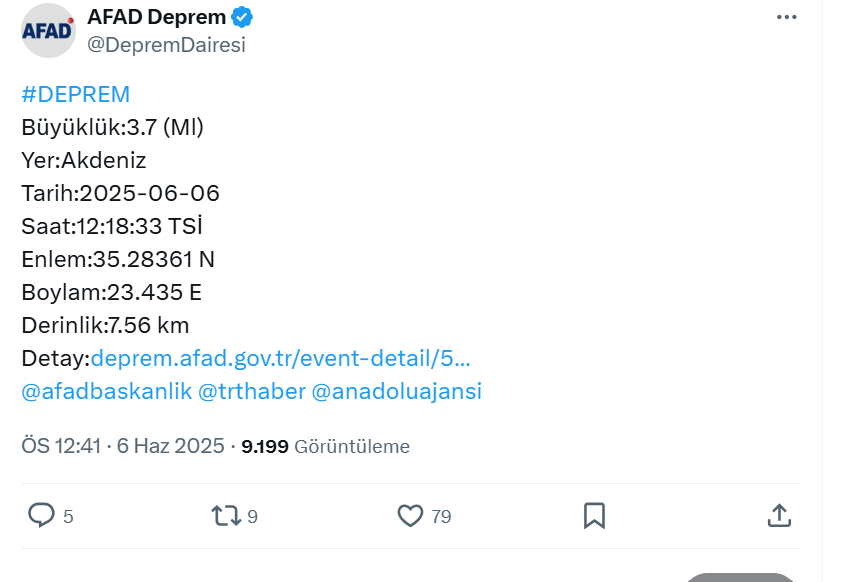Viewport: 855px width, 582px height.
Task: Repost the tweet with the retweet icon
Action: pos(226,515)
